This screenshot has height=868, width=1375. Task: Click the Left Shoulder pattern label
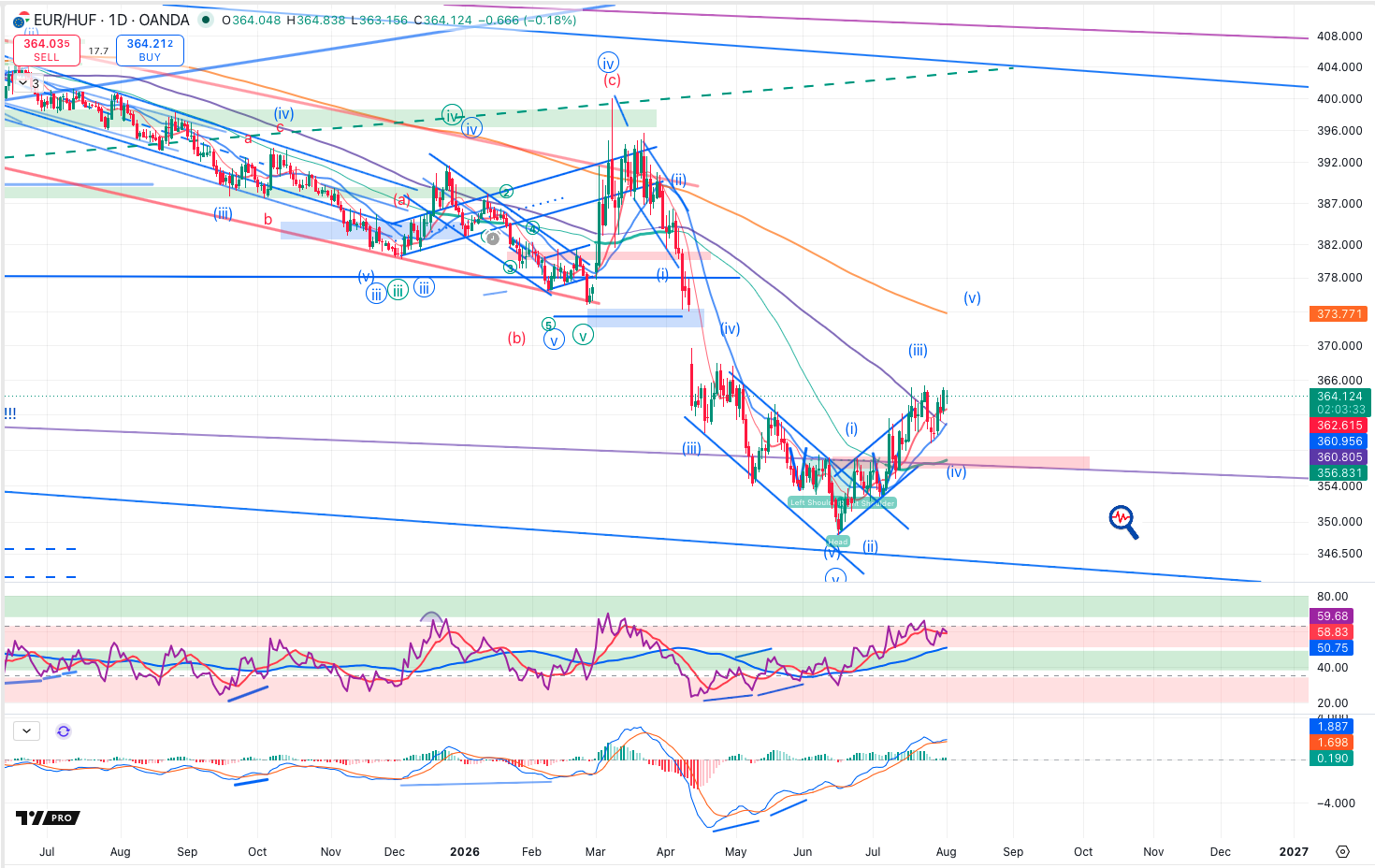point(810,502)
